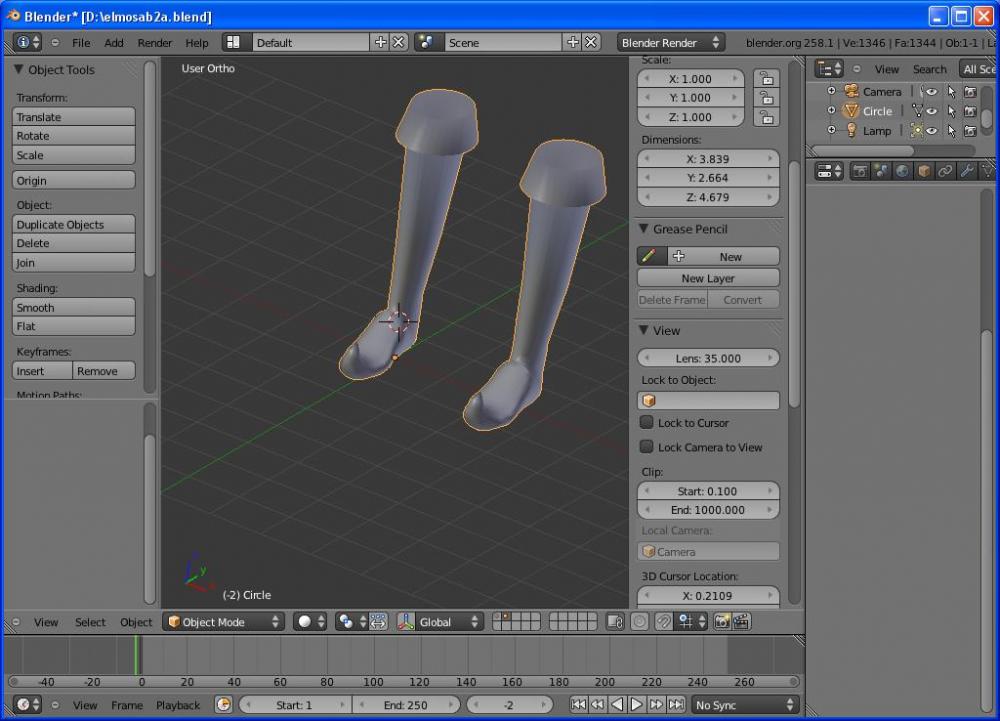
Task: Enable the Lock to Cursor checkbox
Action: click(647, 423)
